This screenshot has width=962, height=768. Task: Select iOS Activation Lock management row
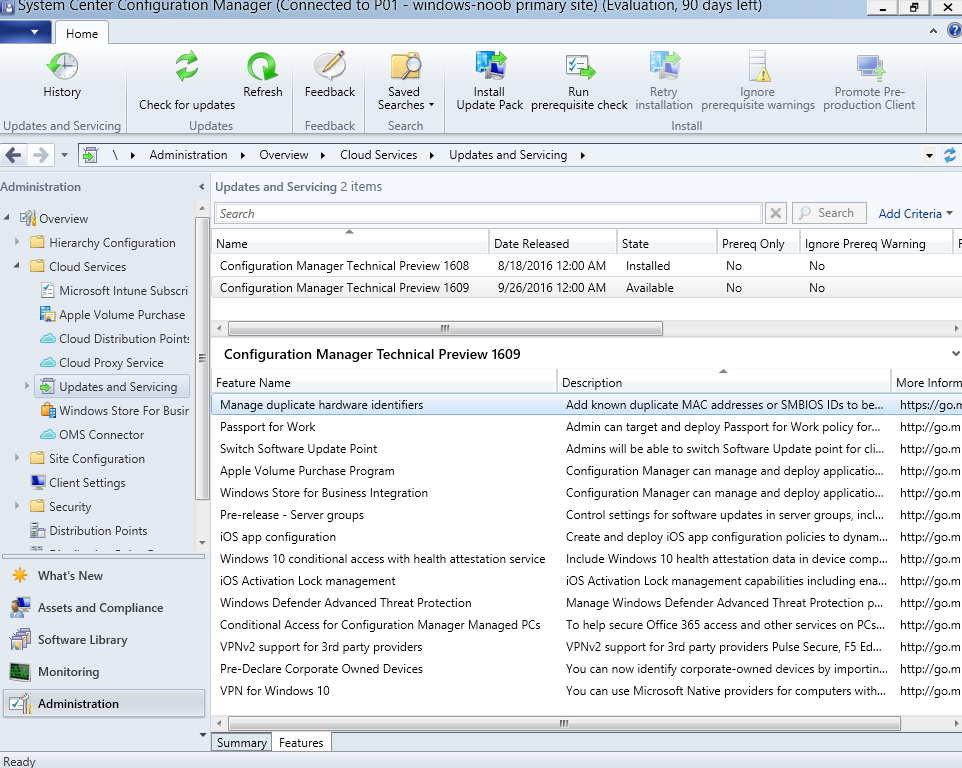(587, 581)
